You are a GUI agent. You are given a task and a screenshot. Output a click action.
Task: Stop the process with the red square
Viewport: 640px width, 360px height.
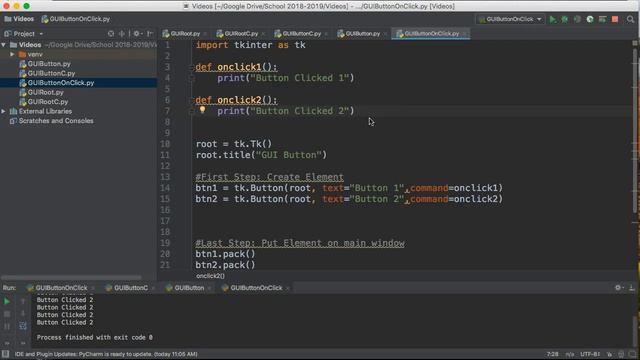[x=615, y=19]
